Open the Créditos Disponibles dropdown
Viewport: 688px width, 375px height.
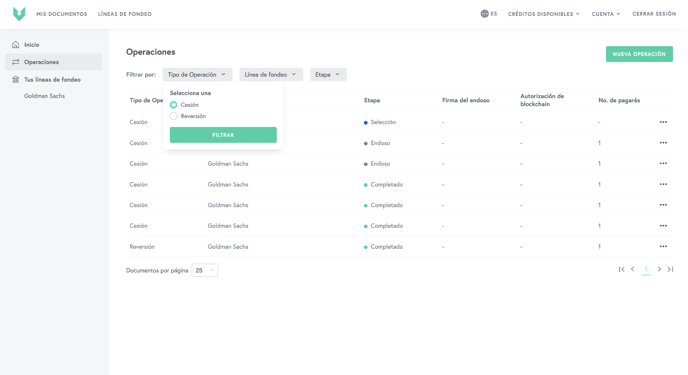pos(544,14)
